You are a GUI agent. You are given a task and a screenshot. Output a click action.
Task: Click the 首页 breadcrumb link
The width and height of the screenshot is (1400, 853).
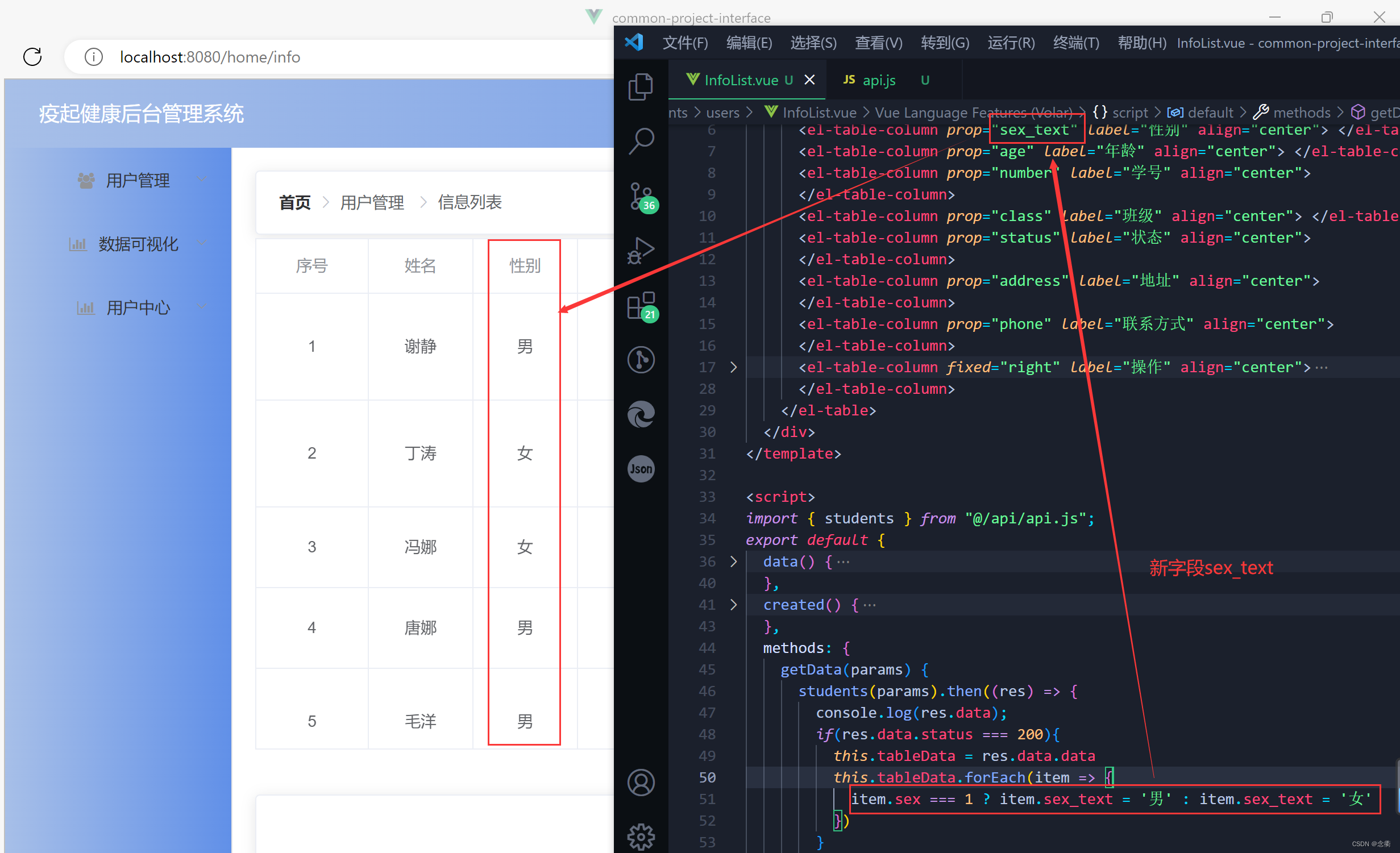pyautogui.click(x=294, y=202)
